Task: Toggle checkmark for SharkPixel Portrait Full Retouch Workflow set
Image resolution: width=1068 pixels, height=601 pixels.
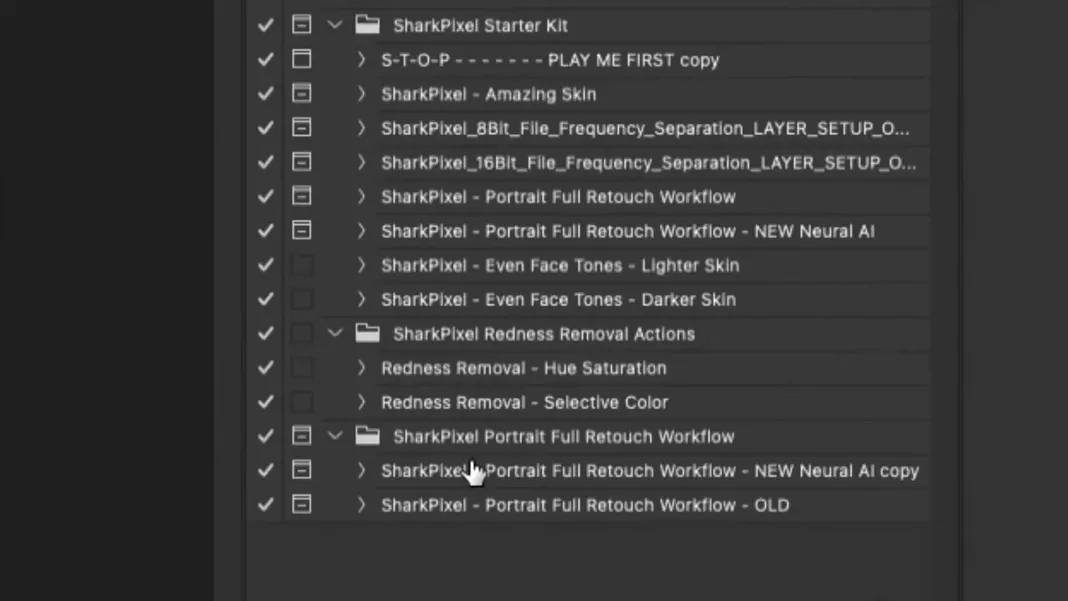Action: 266,436
